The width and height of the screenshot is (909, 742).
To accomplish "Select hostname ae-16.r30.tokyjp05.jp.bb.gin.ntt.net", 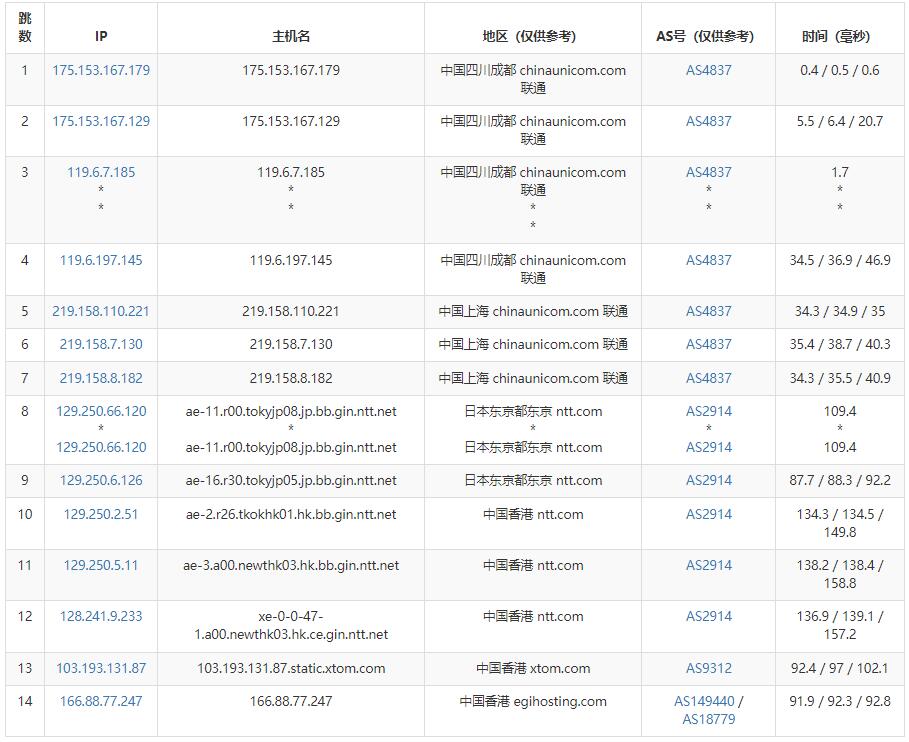I will coord(291,480).
